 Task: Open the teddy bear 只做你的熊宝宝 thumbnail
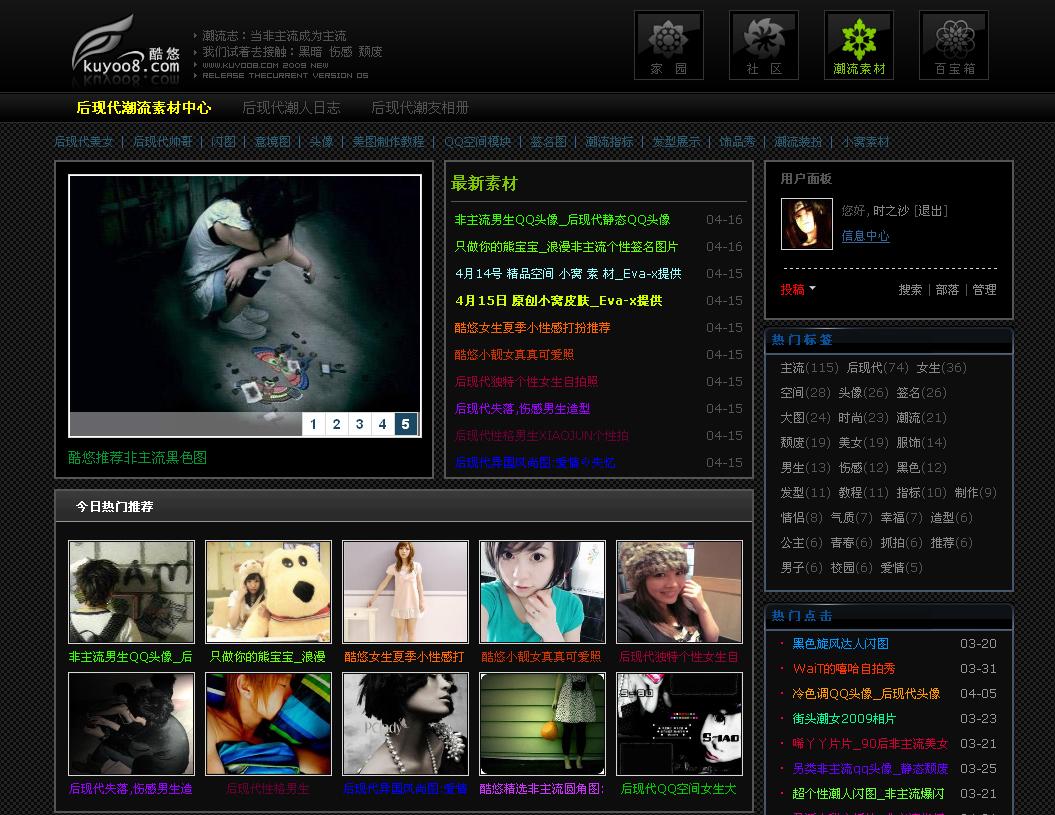[x=268, y=592]
